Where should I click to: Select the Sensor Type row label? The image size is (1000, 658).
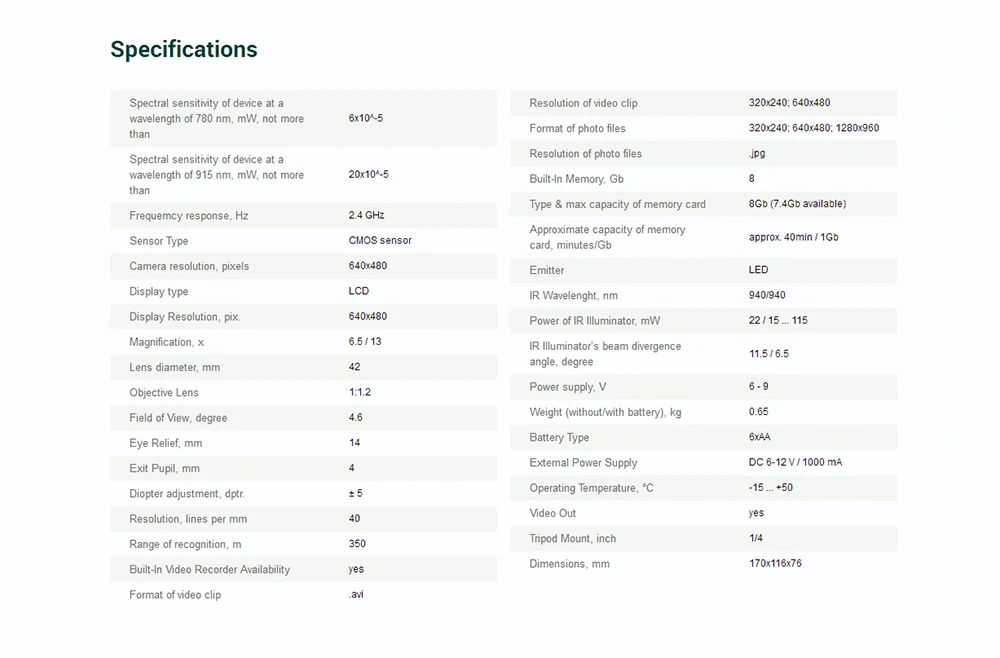click(159, 241)
